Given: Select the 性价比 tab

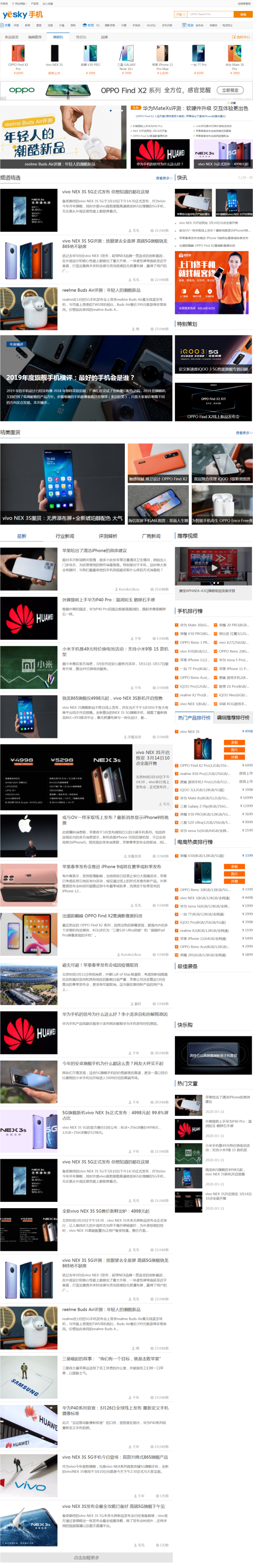Looking at the screenshot, I should coord(81,37).
